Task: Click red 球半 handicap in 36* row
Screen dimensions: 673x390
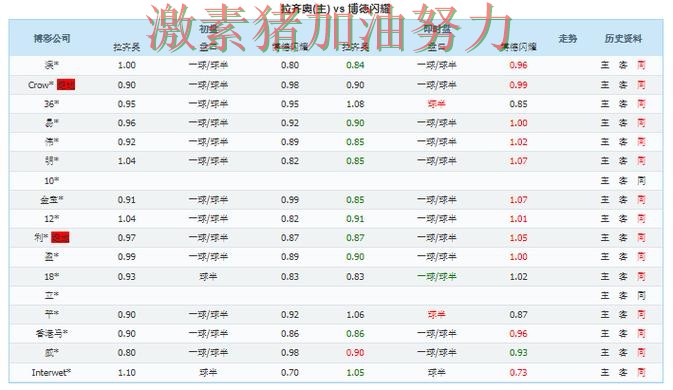Action: click(x=437, y=104)
